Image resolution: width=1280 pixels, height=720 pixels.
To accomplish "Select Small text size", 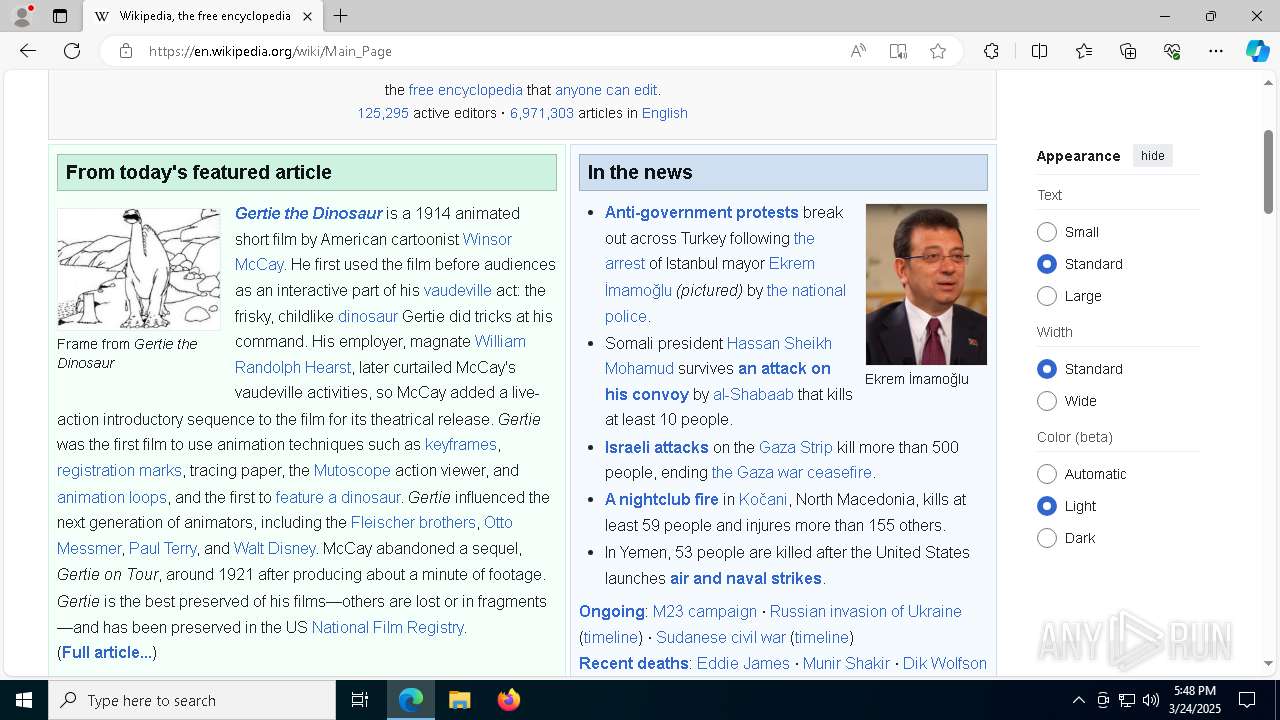I will click(x=1047, y=232).
